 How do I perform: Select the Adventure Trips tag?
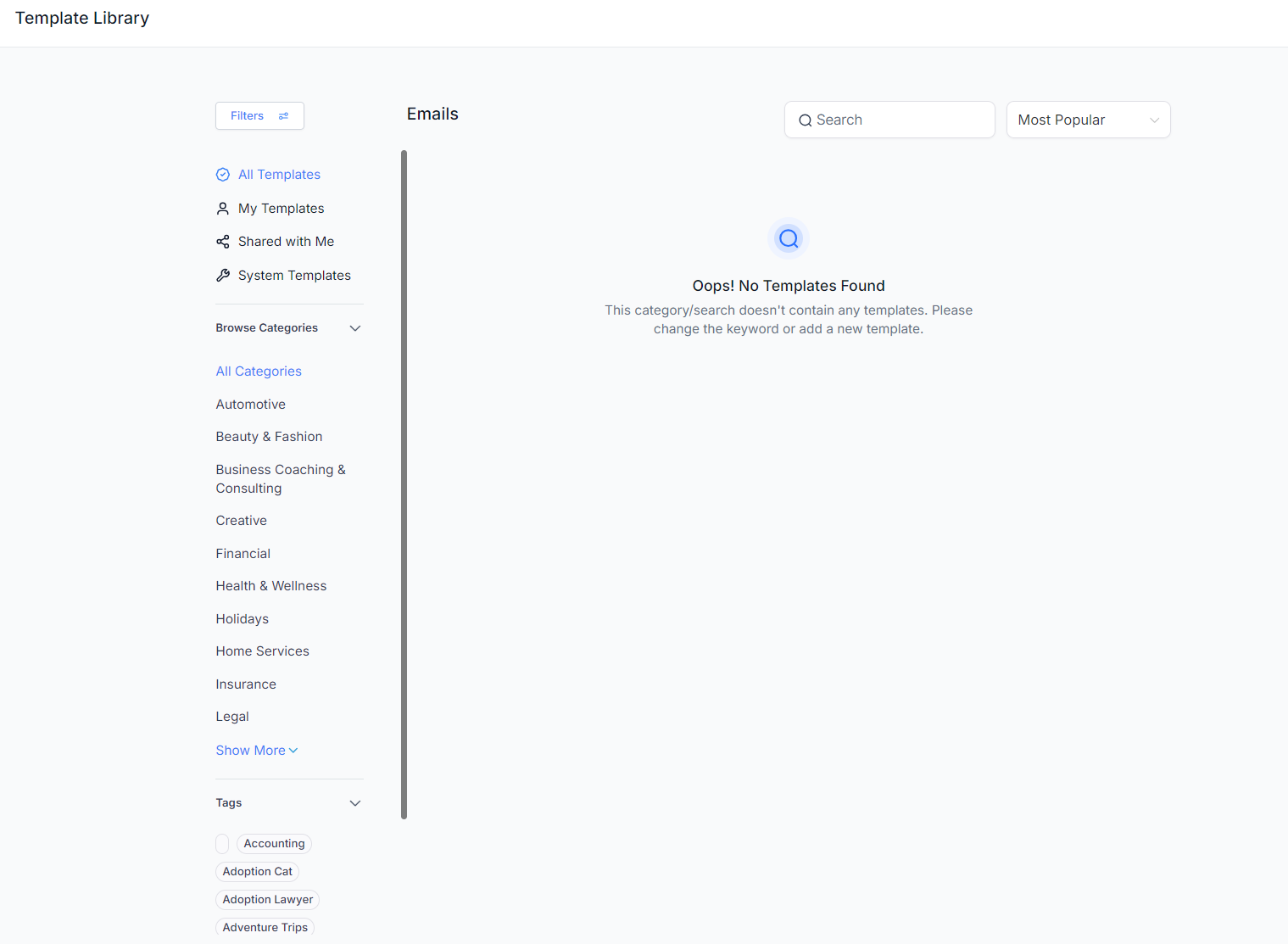[265, 928]
